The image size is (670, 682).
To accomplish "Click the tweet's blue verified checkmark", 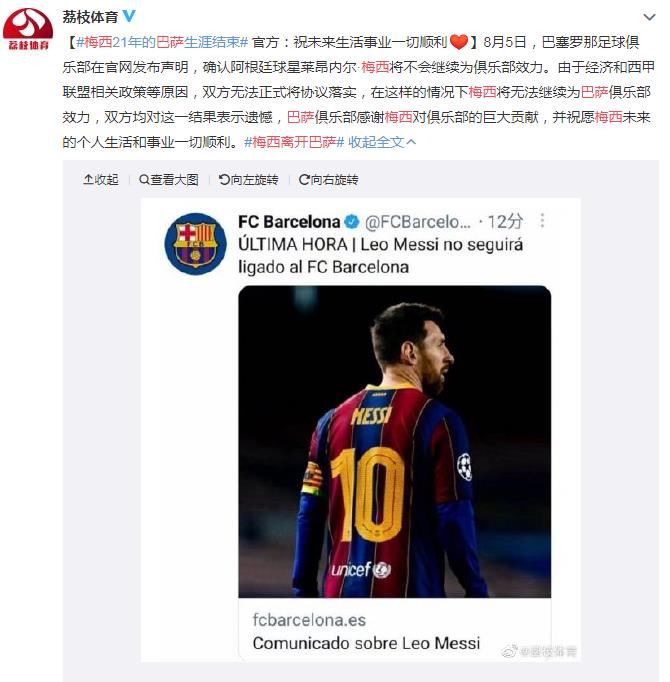I will click(352, 222).
